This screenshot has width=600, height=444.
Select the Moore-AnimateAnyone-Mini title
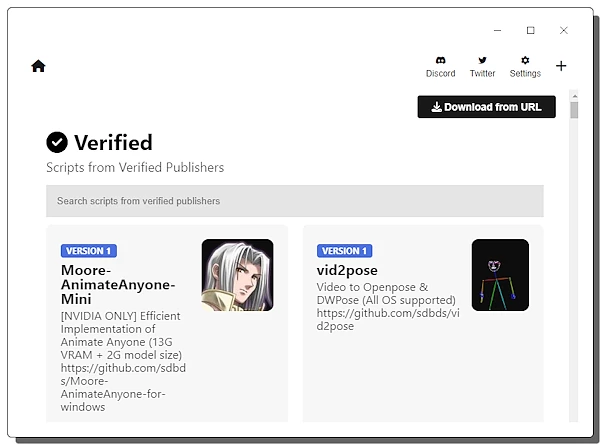click(118, 284)
